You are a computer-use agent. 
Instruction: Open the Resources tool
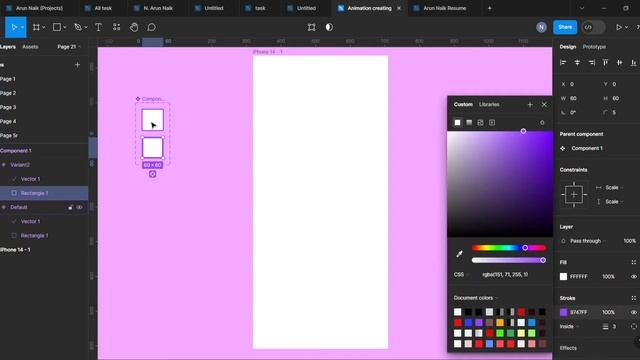click(x=116, y=27)
